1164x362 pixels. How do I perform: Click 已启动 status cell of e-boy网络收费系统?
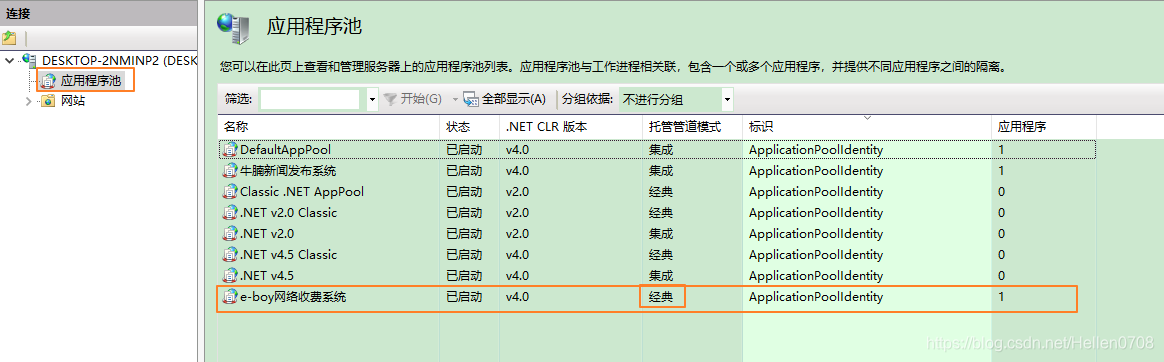464,297
